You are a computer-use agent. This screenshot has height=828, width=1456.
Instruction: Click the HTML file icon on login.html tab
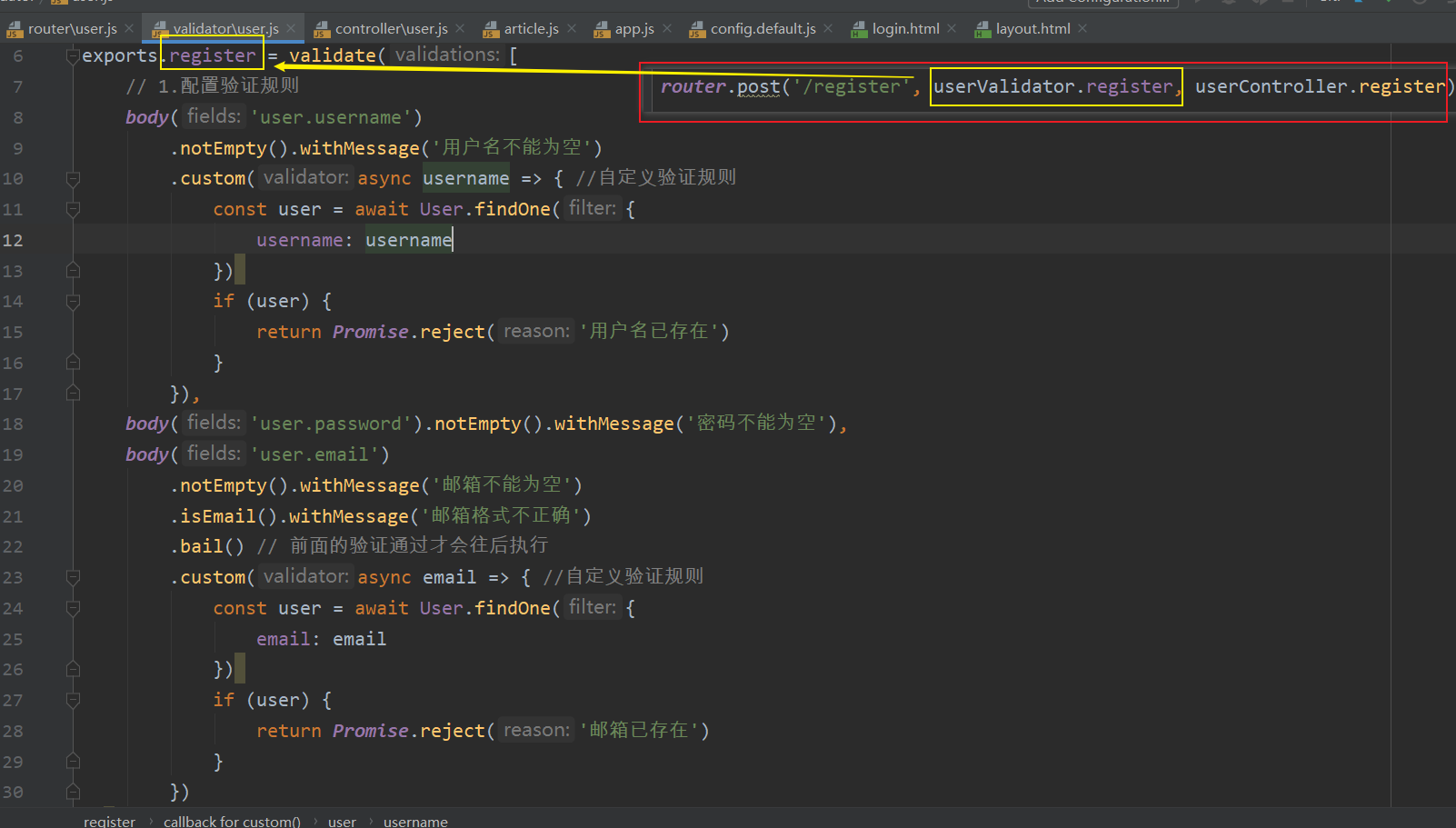pos(859,30)
